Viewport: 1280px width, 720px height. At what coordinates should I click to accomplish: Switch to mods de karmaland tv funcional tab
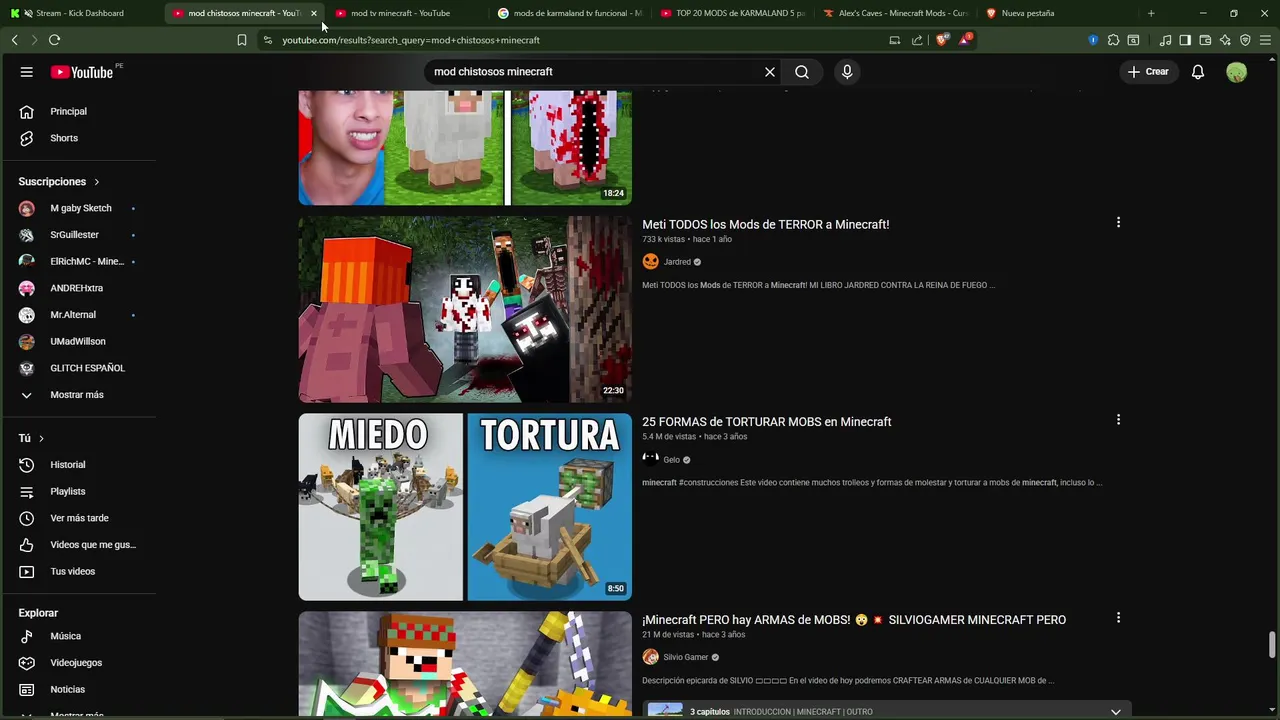(x=570, y=13)
